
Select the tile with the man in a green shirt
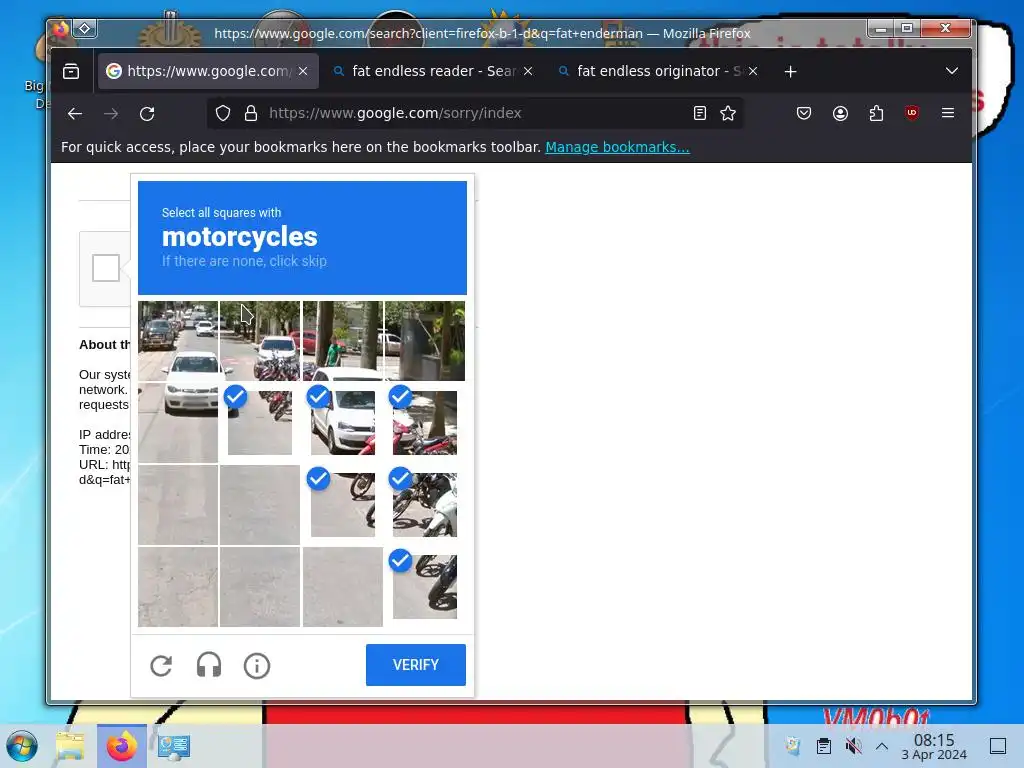[343, 341]
